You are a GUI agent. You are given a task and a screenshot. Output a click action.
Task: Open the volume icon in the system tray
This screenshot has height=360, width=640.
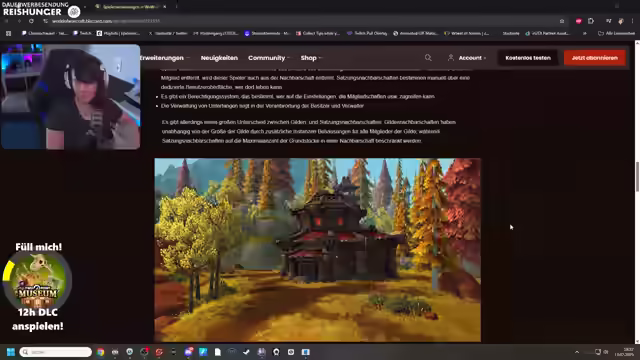point(606,352)
